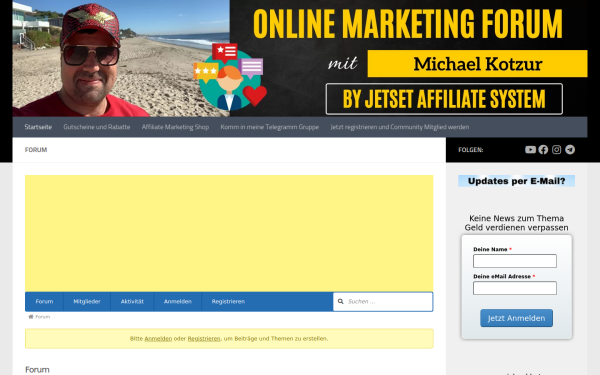Select the Mitglieder tab
Screen dimensions: 600x375
coord(87,302)
